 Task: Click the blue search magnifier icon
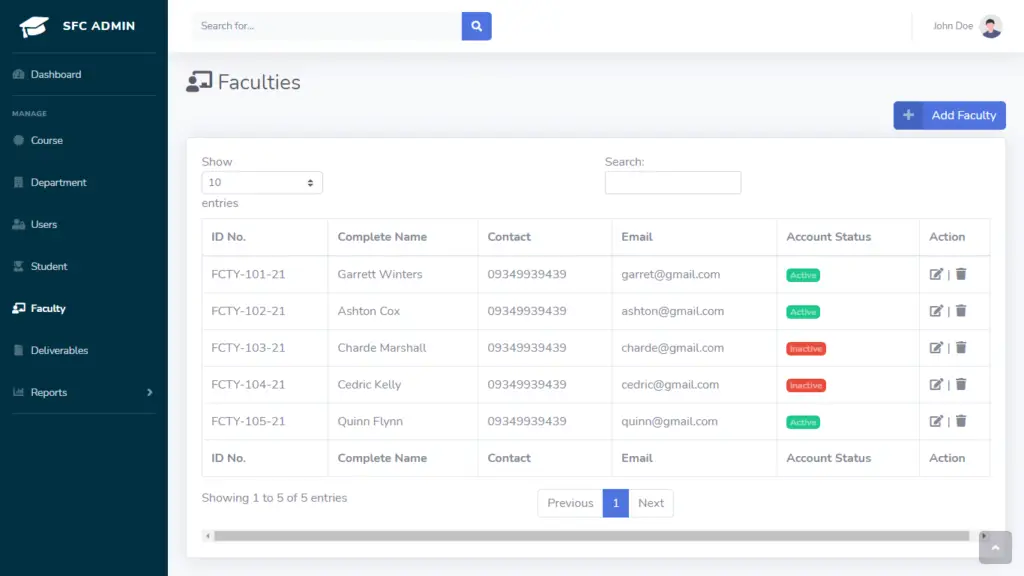click(x=476, y=25)
